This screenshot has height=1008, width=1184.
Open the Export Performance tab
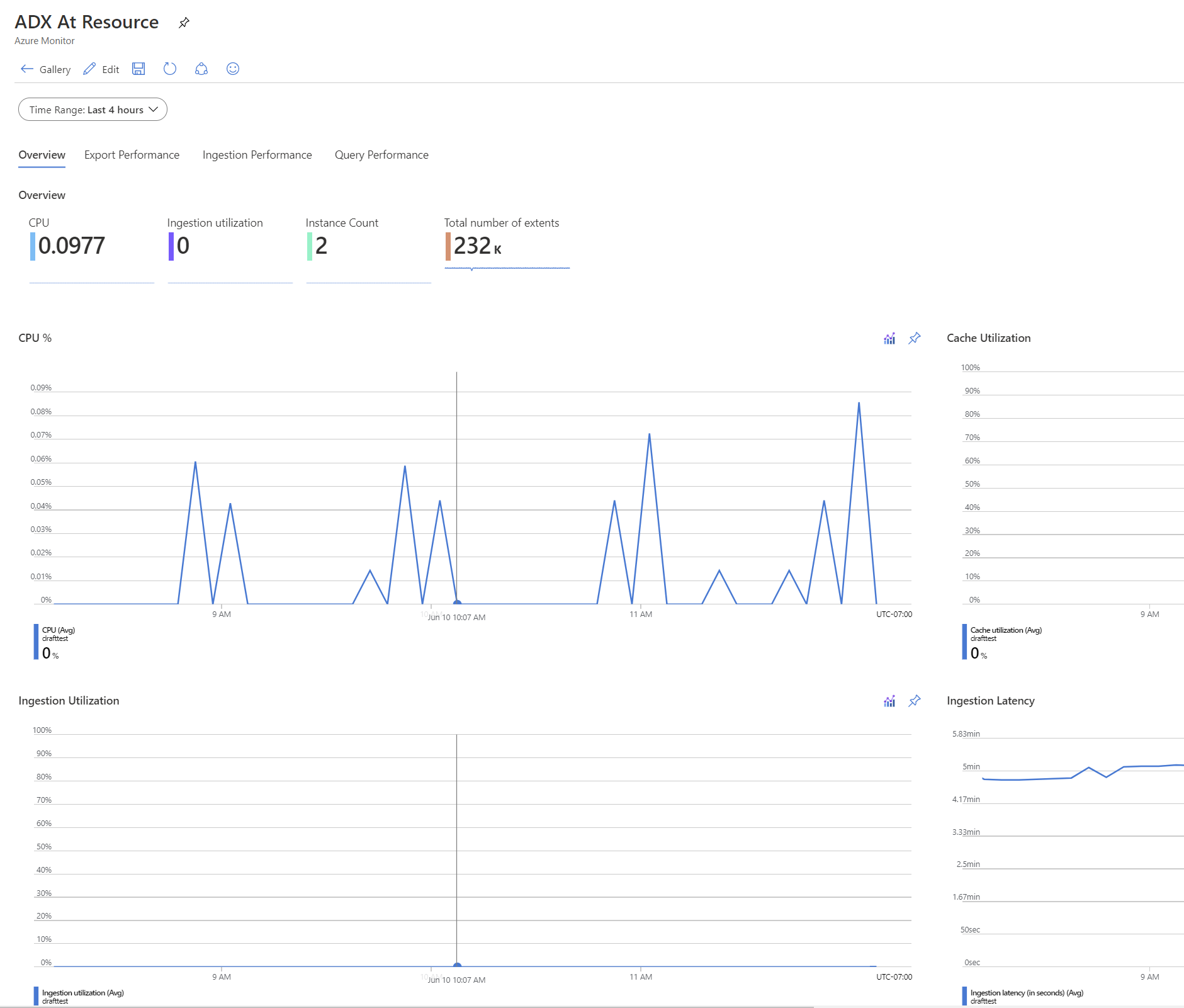coord(132,155)
